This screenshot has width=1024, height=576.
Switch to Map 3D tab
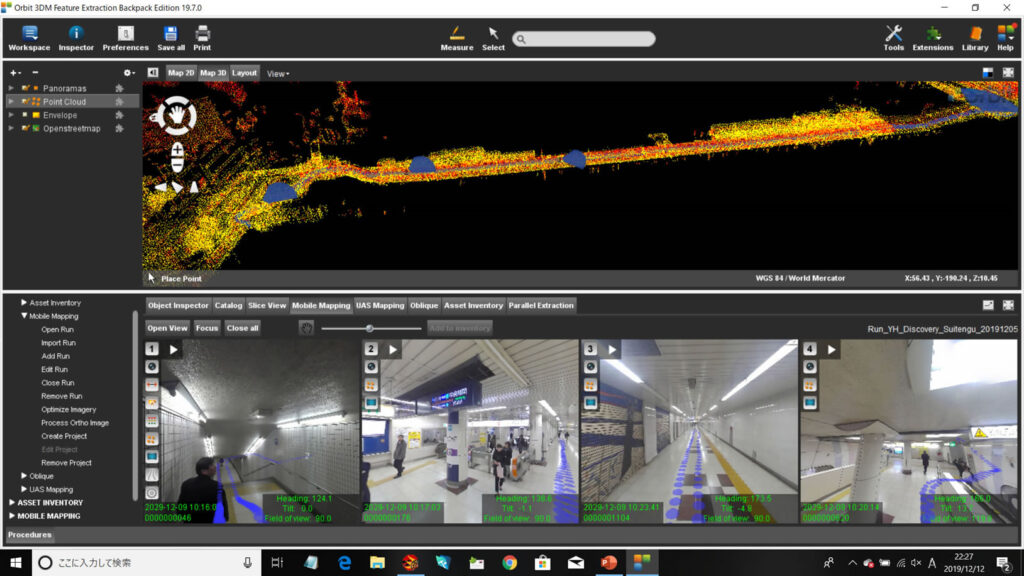(213, 73)
